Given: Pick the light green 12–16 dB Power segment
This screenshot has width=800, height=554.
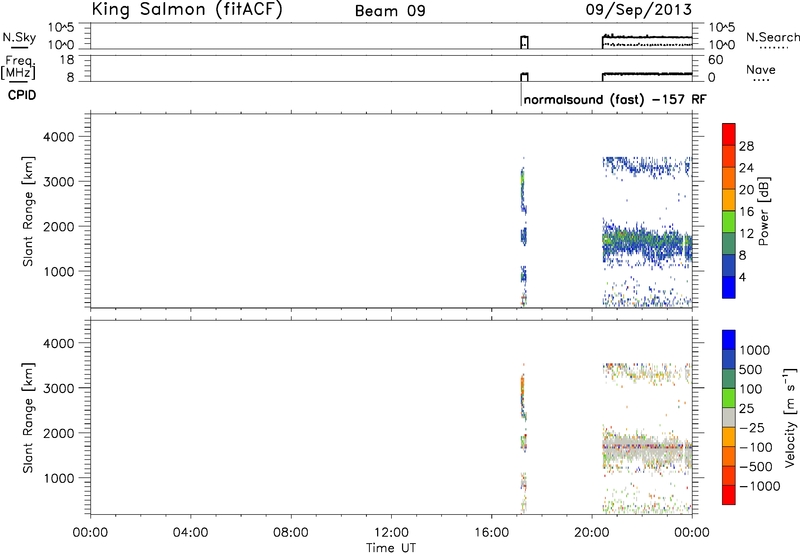Looking at the screenshot, I should (x=729, y=221).
